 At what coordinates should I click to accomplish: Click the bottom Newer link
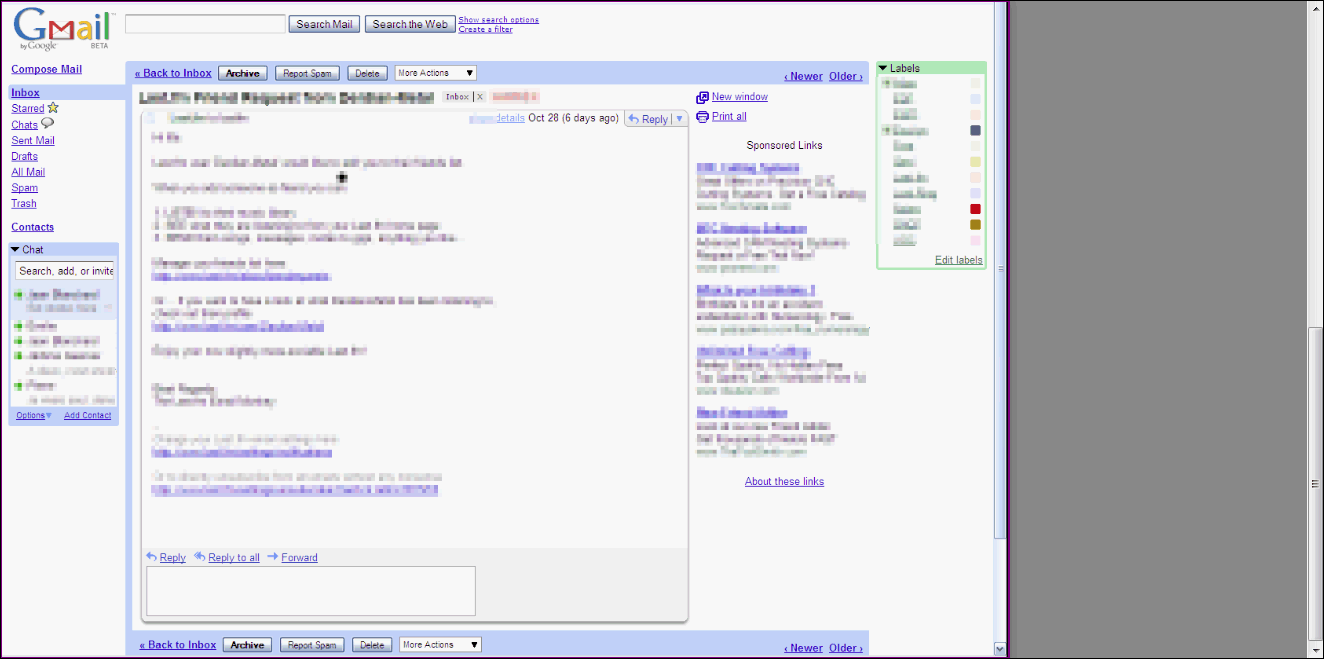coord(803,648)
